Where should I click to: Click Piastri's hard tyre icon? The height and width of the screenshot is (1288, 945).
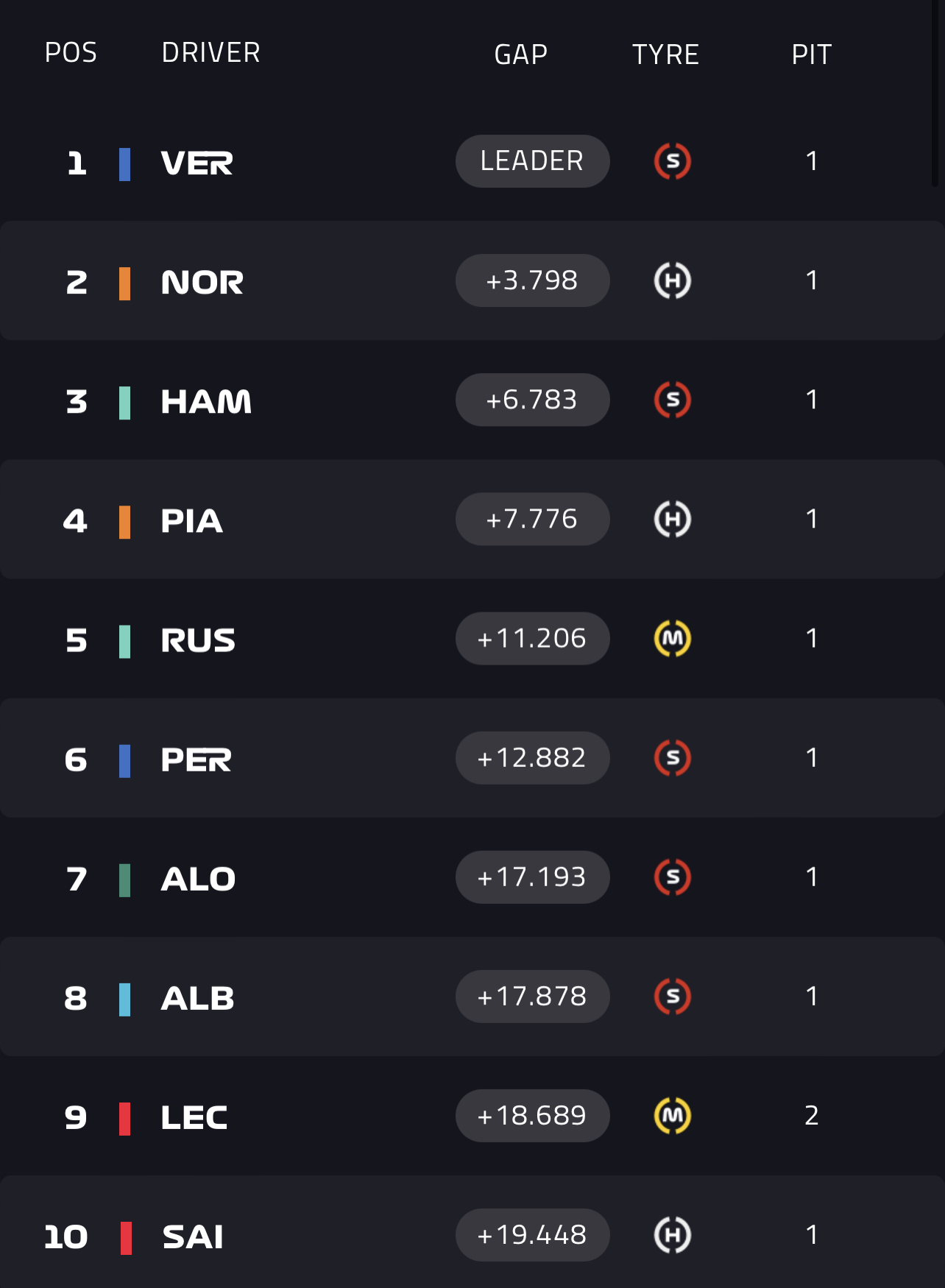coord(672,519)
